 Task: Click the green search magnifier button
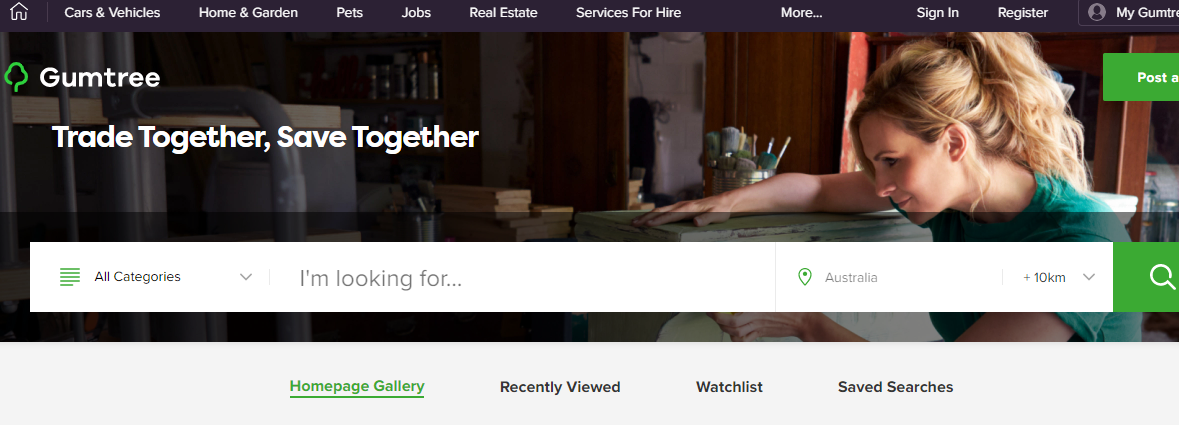[1146, 277]
